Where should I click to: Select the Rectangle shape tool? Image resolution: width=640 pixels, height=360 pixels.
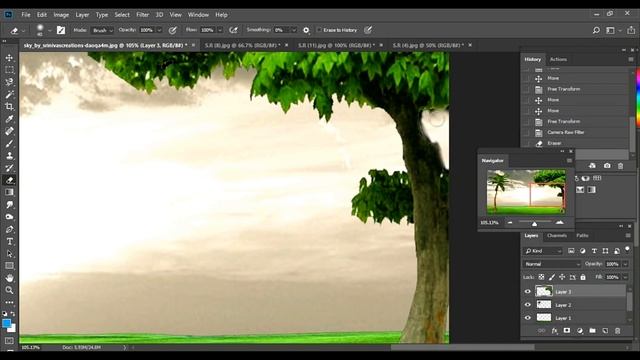click(x=9, y=266)
